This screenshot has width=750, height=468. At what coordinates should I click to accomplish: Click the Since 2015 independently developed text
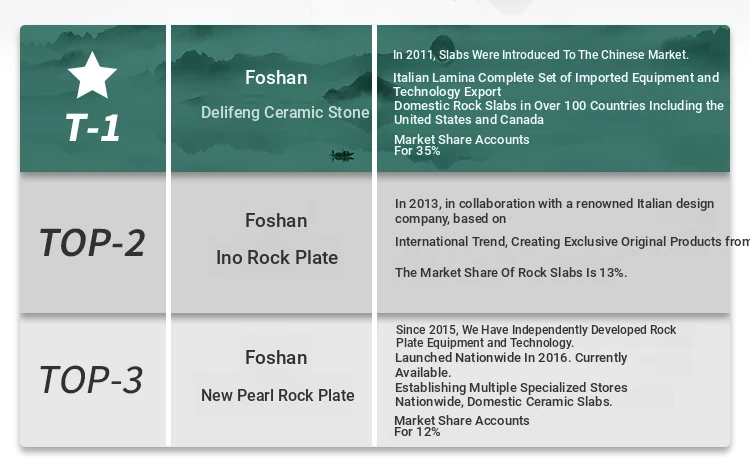click(x=536, y=336)
